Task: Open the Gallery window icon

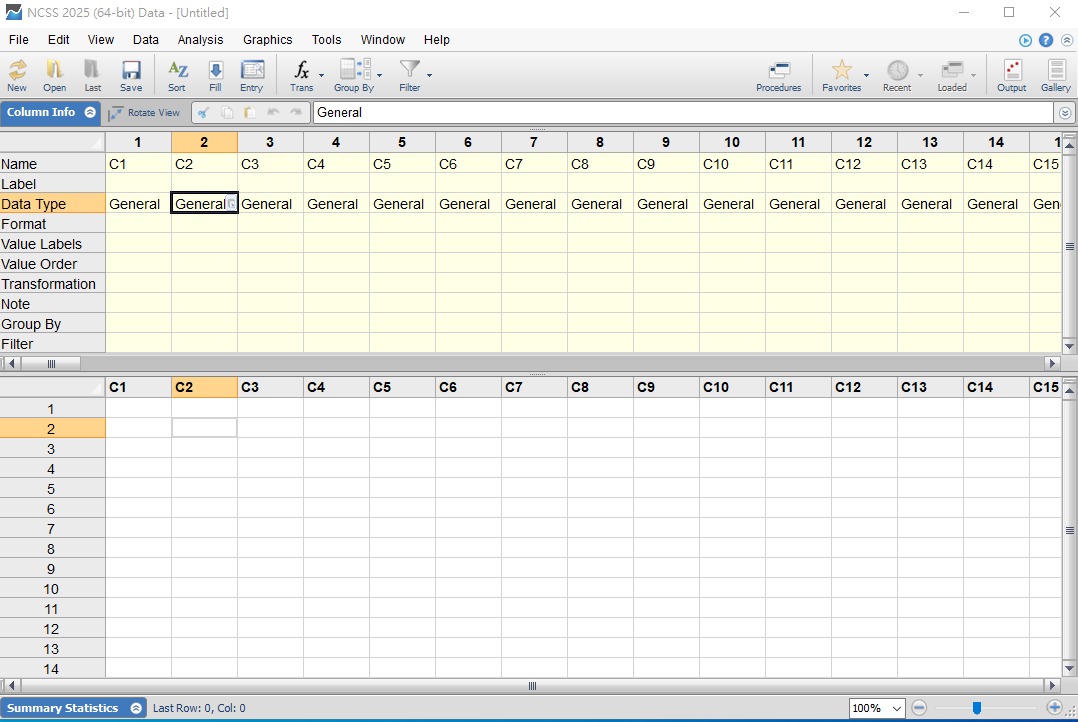Action: 1056,75
